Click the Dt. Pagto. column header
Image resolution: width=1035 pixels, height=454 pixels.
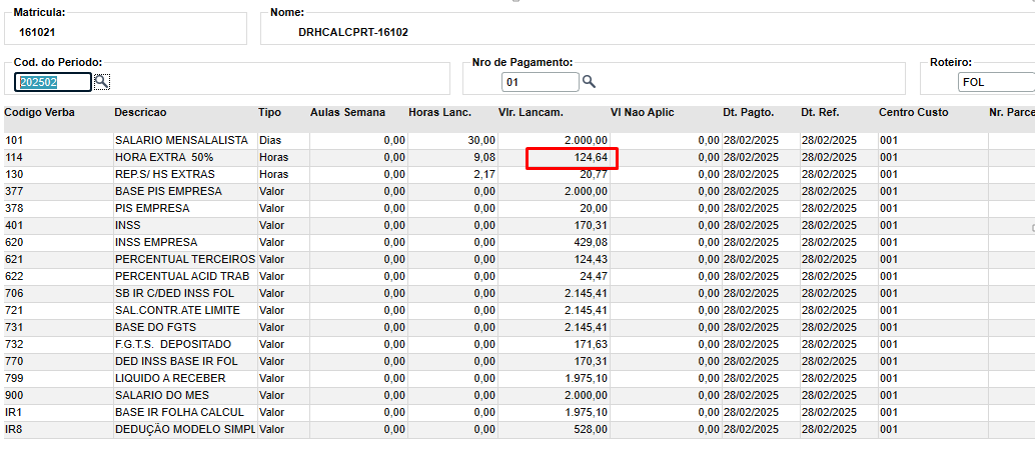click(749, 112)
